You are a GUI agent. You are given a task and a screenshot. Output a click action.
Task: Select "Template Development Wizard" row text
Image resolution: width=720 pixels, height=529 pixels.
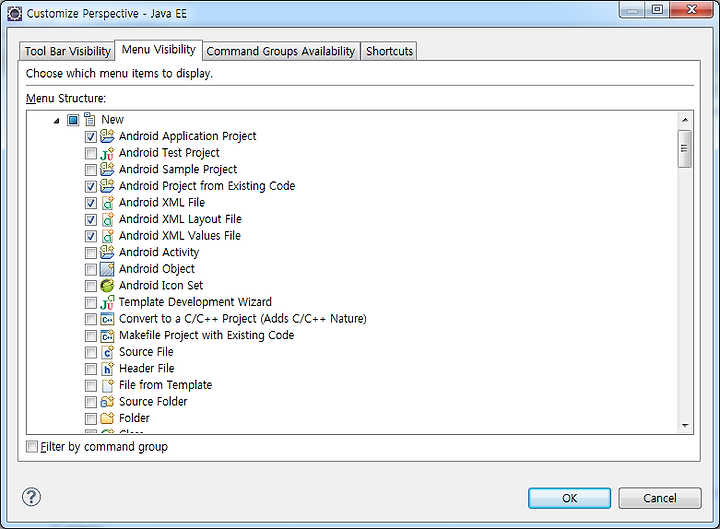(x=195, y=302)
